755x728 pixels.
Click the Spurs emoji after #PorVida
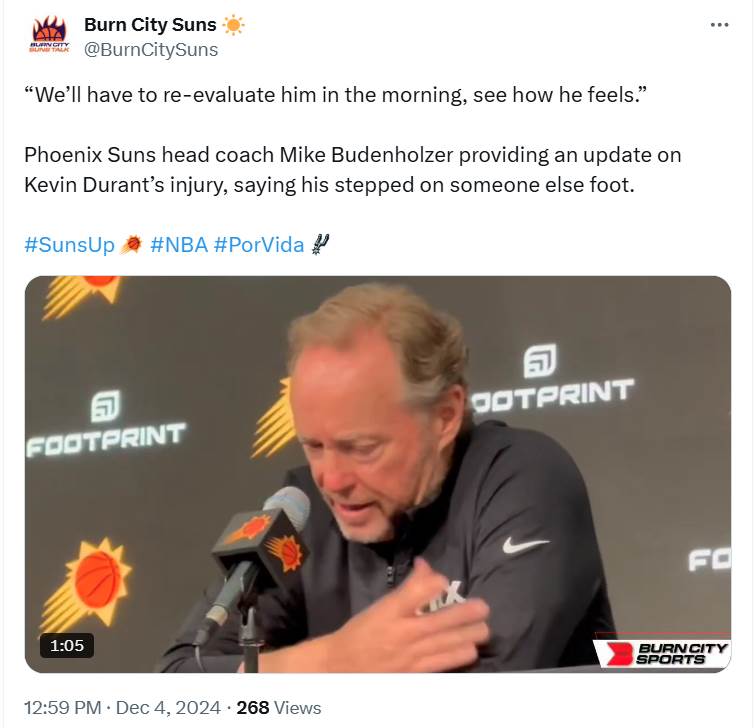[320, 244]
